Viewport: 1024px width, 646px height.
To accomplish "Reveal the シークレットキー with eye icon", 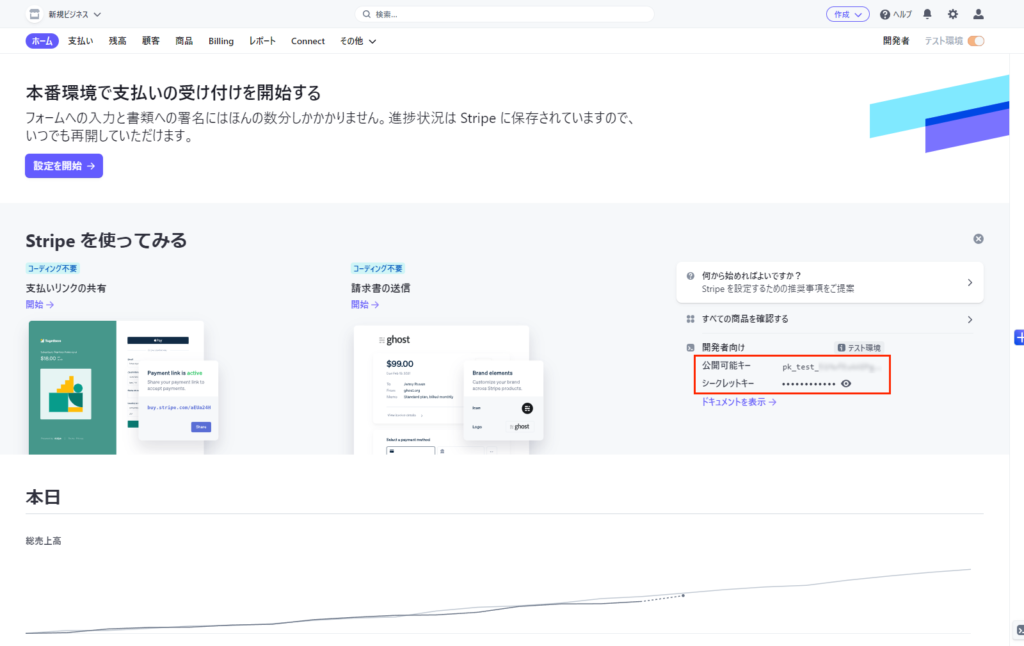I will click(x=846, y=383).
